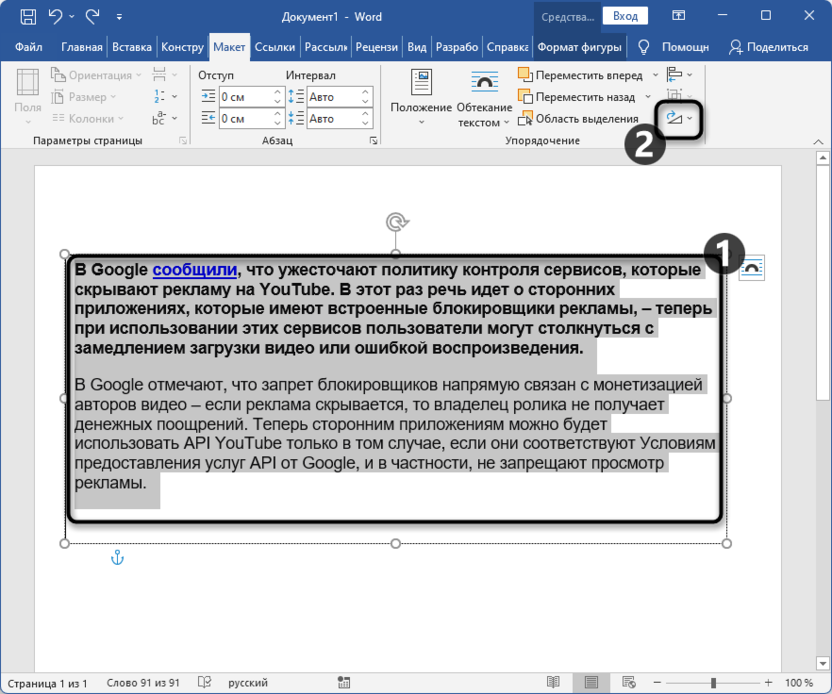Open the Абзац dialog launcher
Image resolution: width=832 pixels, height=694 pixels.
[x=374, y=141]
